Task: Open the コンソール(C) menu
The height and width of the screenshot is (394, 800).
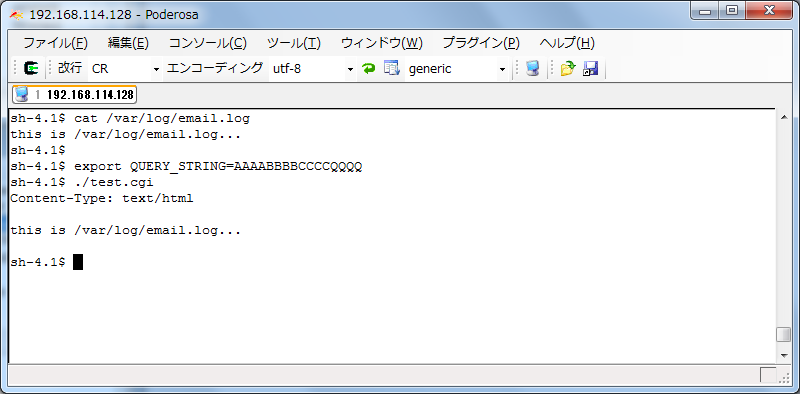Action: click(208, 43)
